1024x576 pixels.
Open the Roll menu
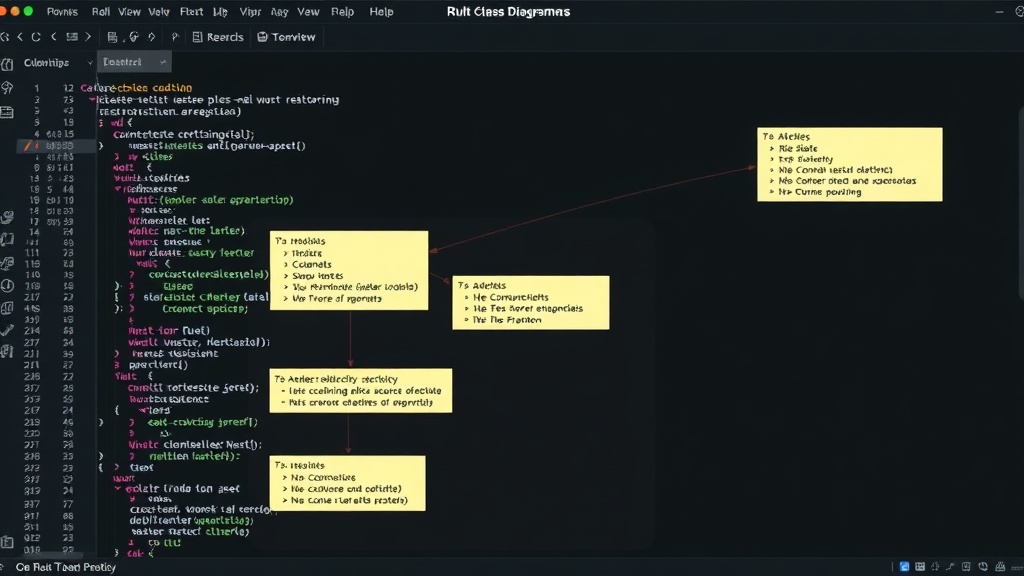tap(101, 12)
